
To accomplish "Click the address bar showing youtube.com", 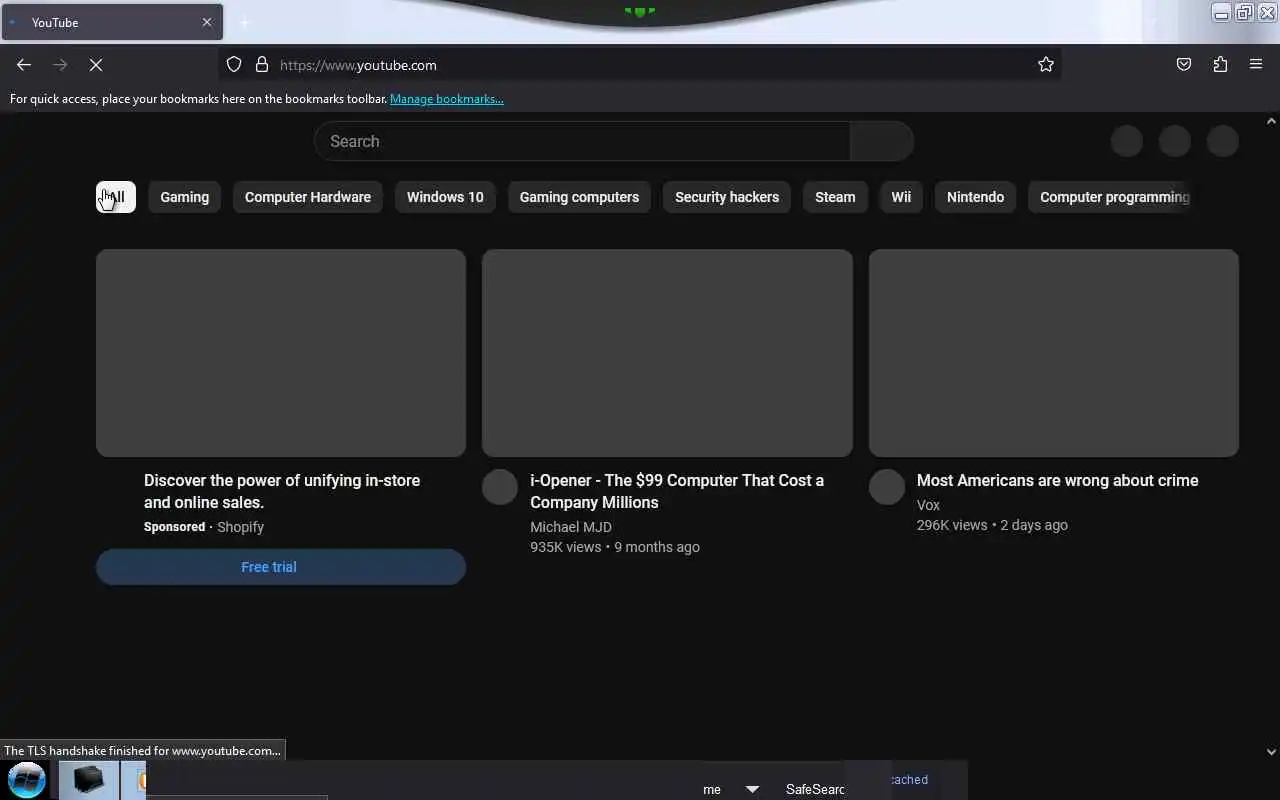I will pos(640,65).
